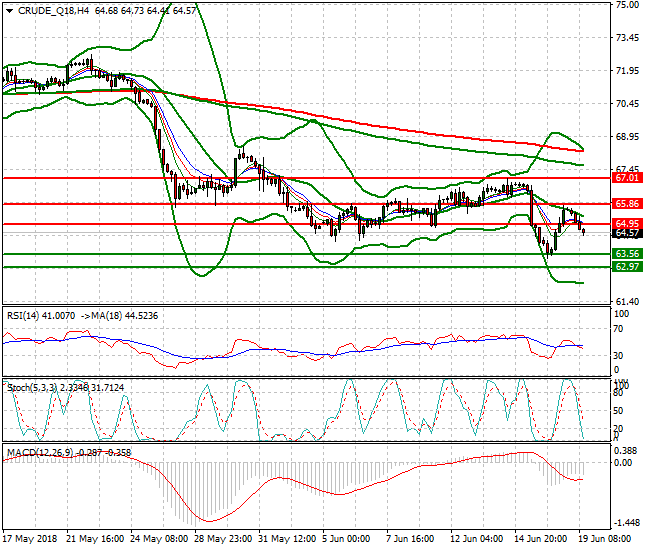The image size is (650, 550).
Task: Click the current price 64.57 label
Action: (627, 233)
